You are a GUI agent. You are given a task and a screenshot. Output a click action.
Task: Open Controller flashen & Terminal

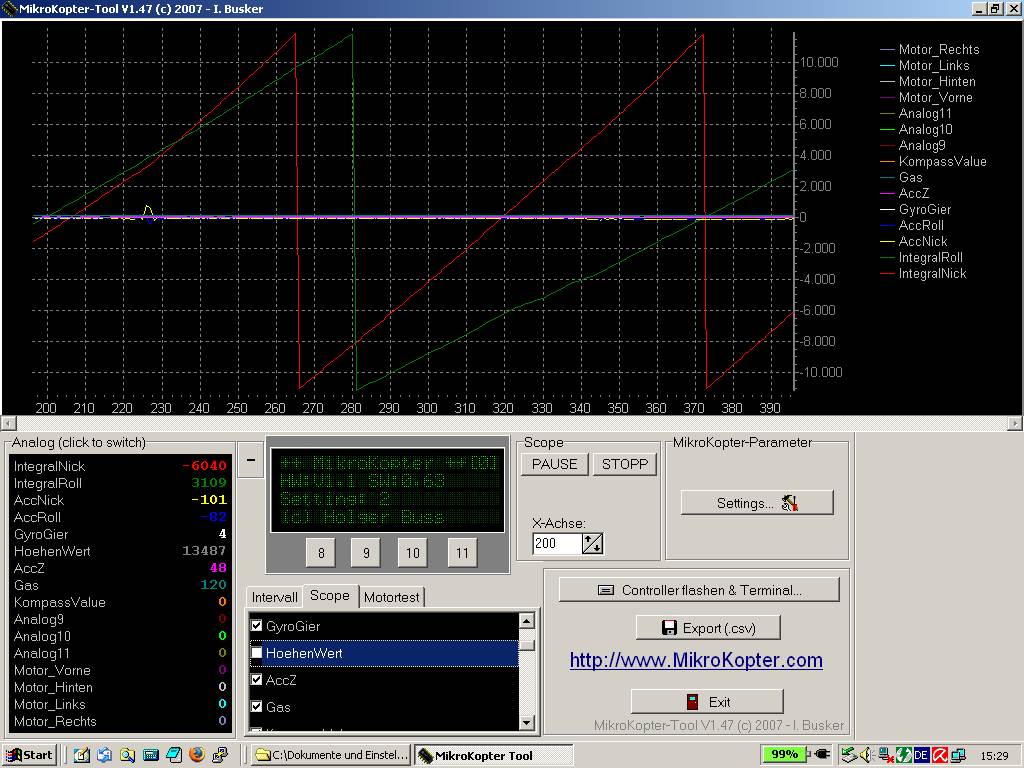point(698,590)
